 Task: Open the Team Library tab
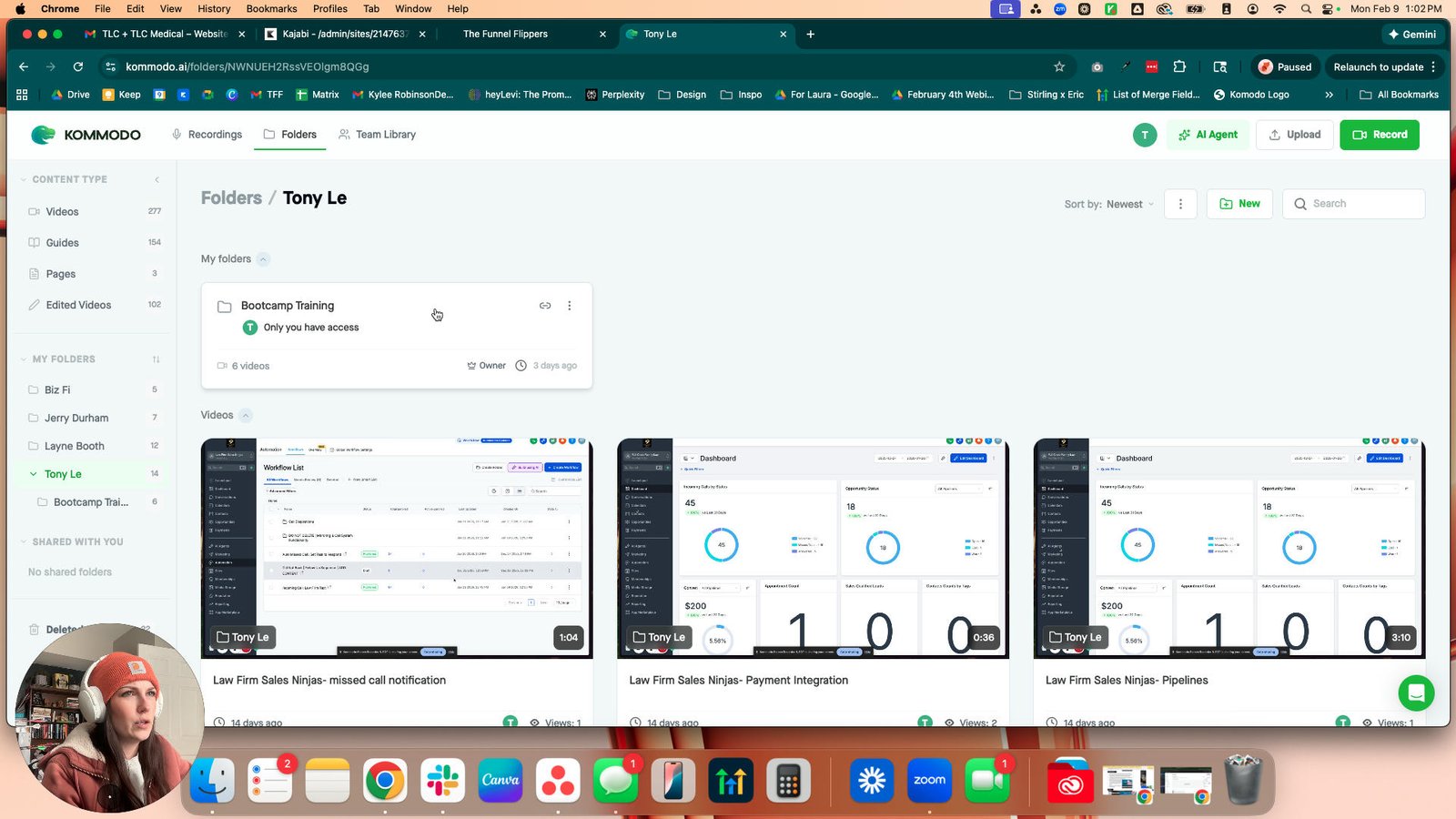377,135
